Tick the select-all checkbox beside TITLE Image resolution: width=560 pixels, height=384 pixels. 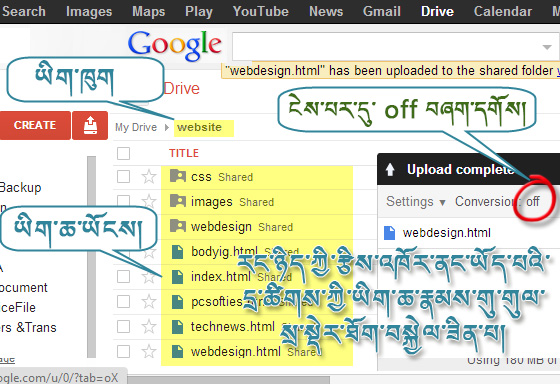point(123,153)
